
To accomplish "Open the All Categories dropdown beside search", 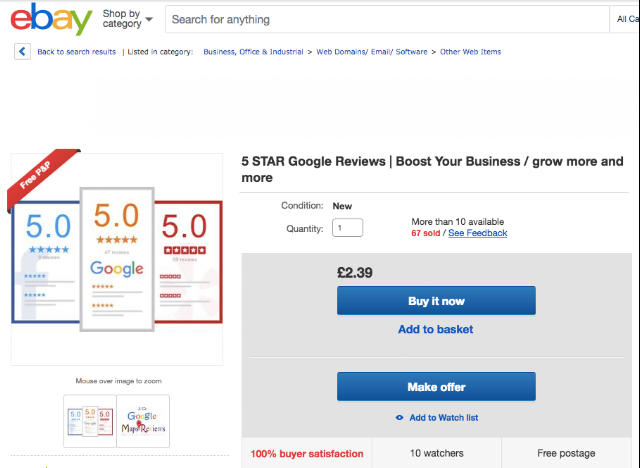I will [625, 19].
